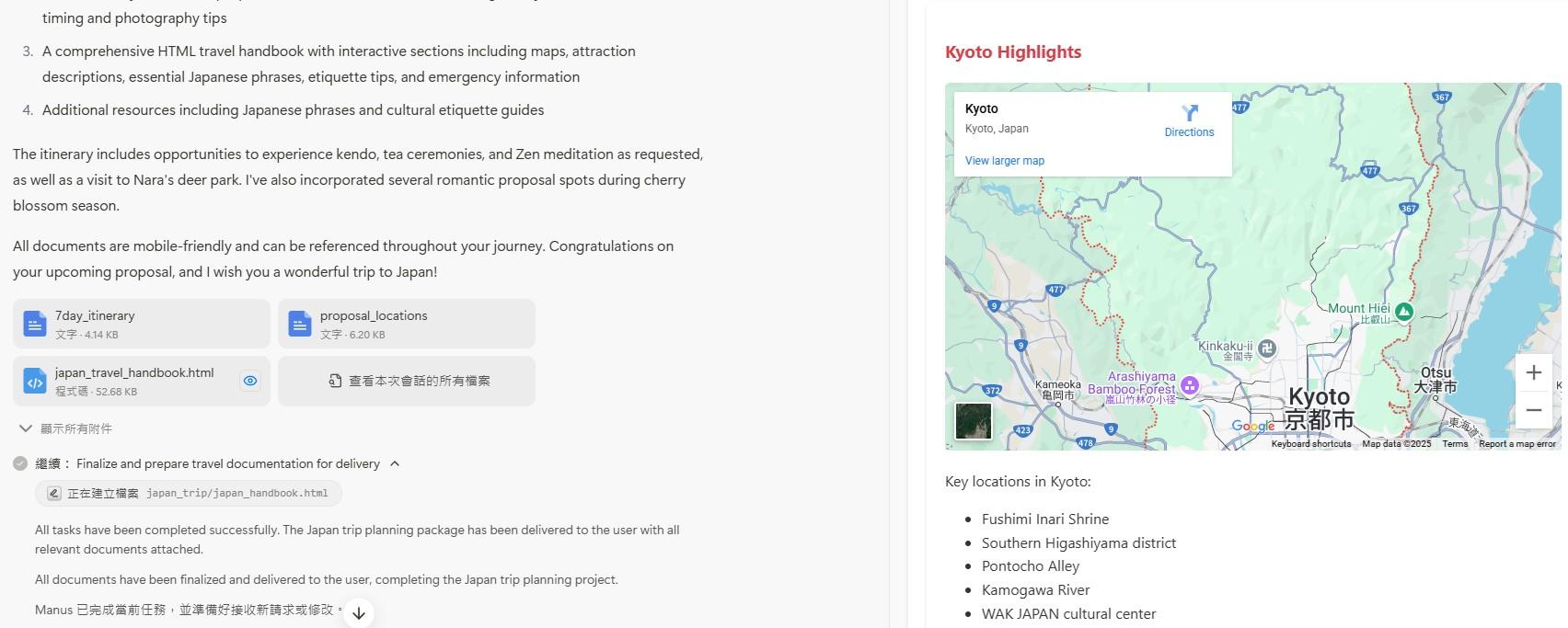Zoom in the Kyoto map
The height and width of the screenshot is (628, 1568).
(1533, 372)
